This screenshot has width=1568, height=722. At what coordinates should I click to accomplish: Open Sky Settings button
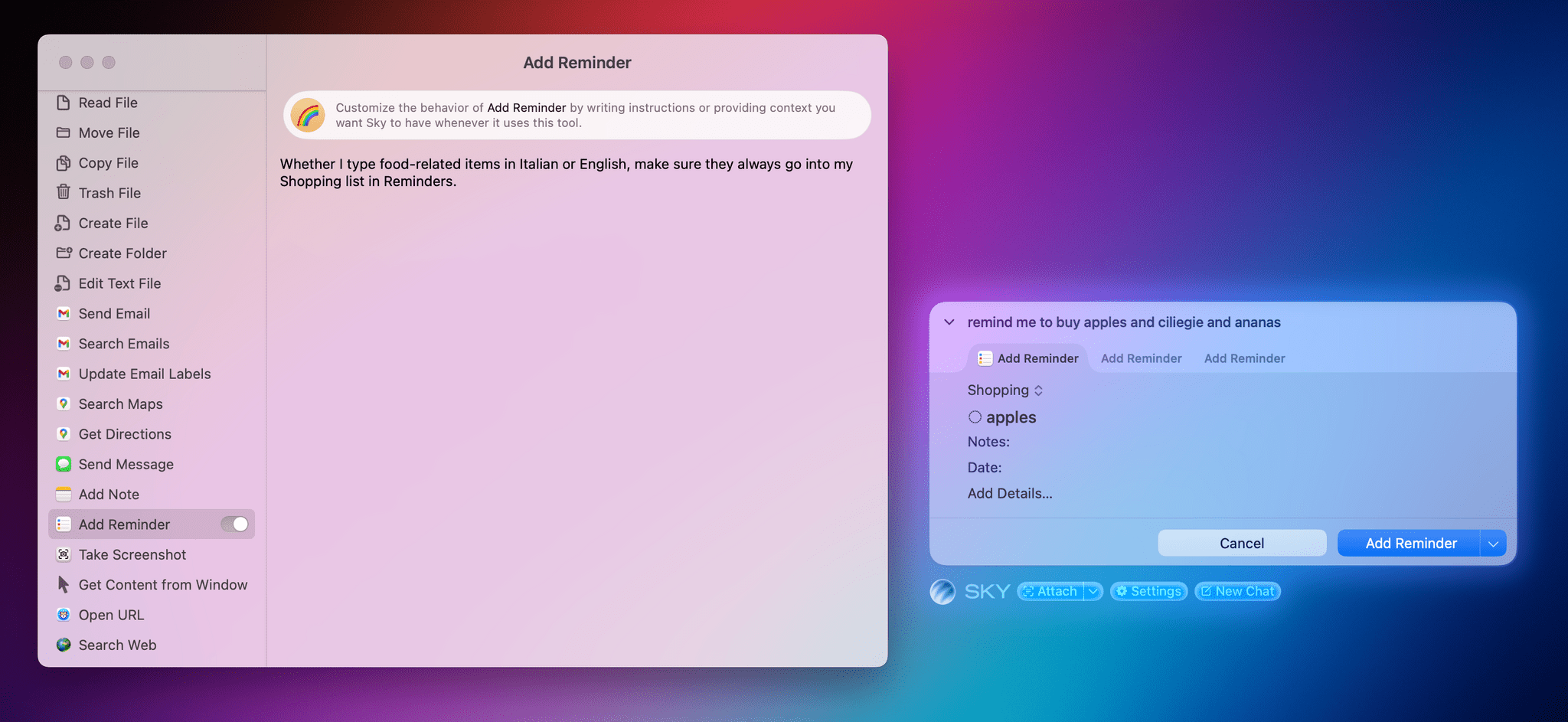click(x=1148, y=591)
